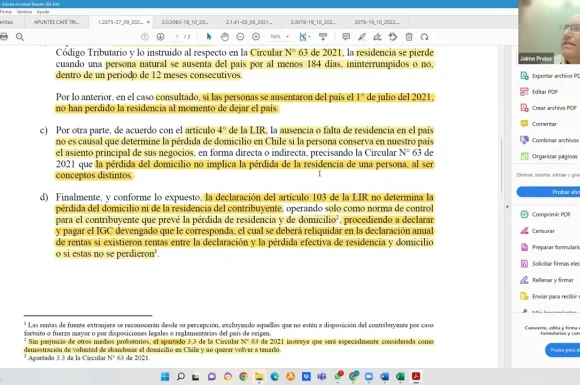Click highlighted text "artículo 4° de la LIR"
Screen dimensions: 580x385
(x=225, y=130)
